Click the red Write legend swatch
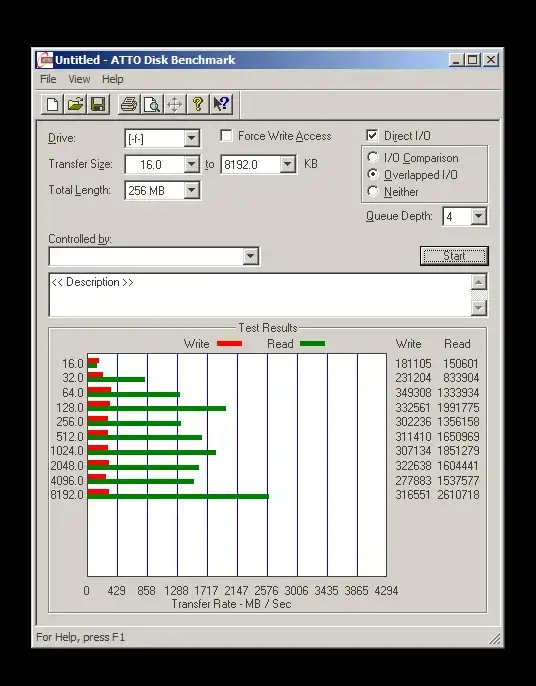This screenshot has width=536, height=686. 229,344
